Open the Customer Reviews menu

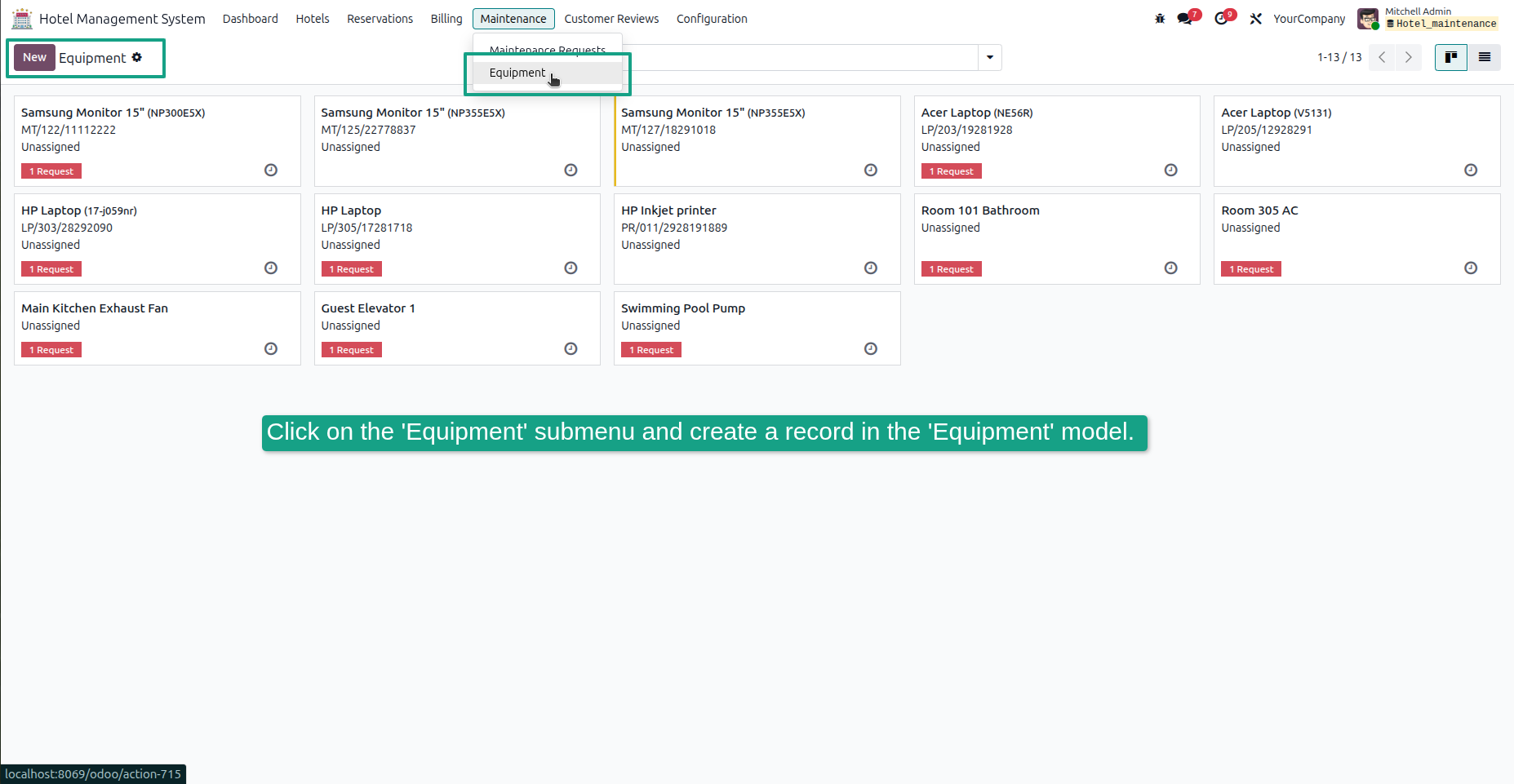(611, 19)
